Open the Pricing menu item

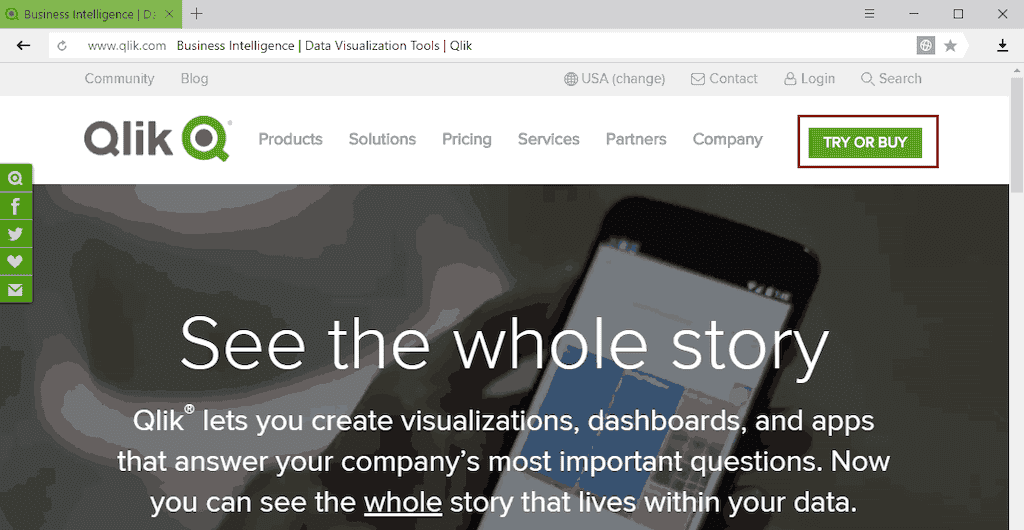[x=467, y=140]
